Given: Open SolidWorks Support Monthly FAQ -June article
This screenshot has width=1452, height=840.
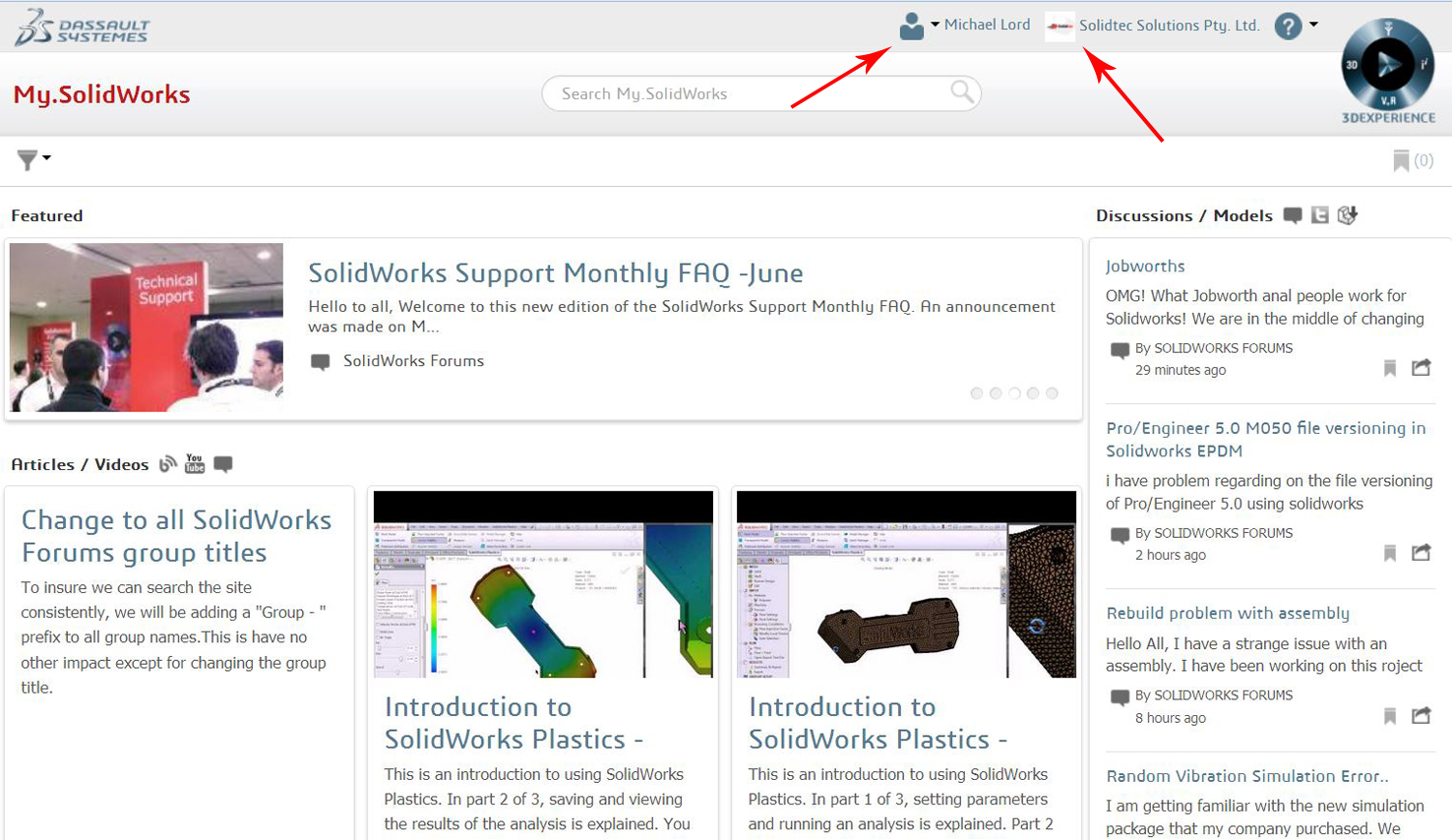Looking at the screenshot, I should pyautogui.click(x=555, y=273).
